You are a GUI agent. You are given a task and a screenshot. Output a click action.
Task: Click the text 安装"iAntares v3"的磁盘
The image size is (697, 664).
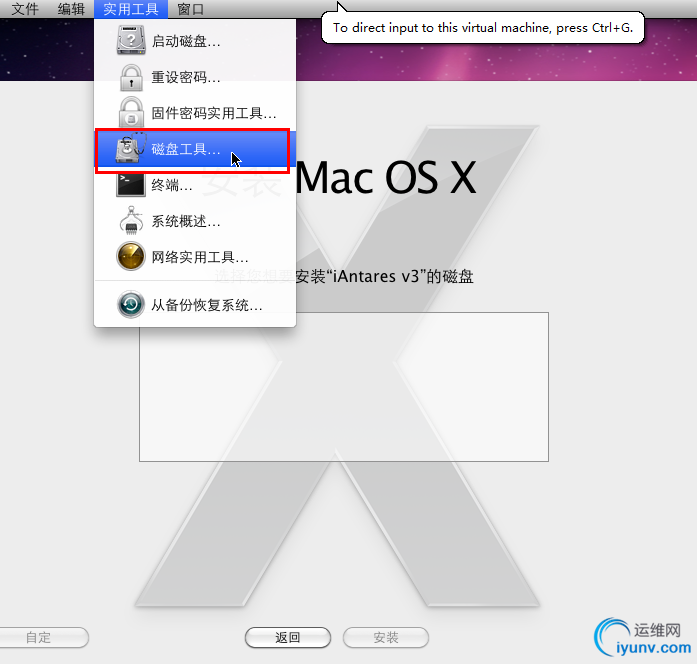[384, 276]
